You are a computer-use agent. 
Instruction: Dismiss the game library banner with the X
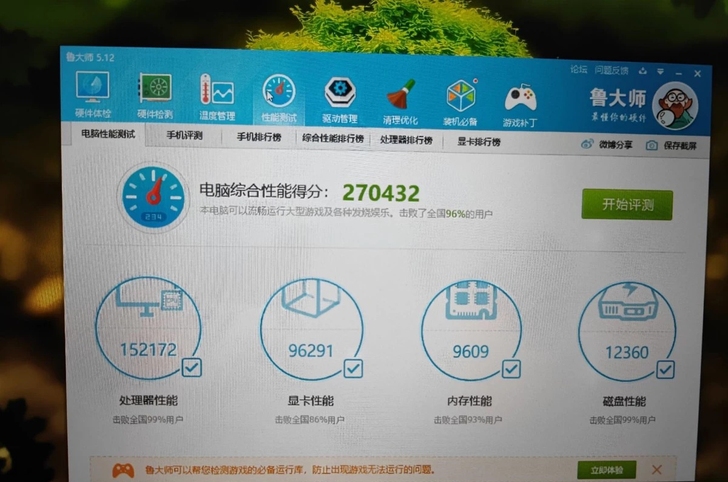click(656, 469)
